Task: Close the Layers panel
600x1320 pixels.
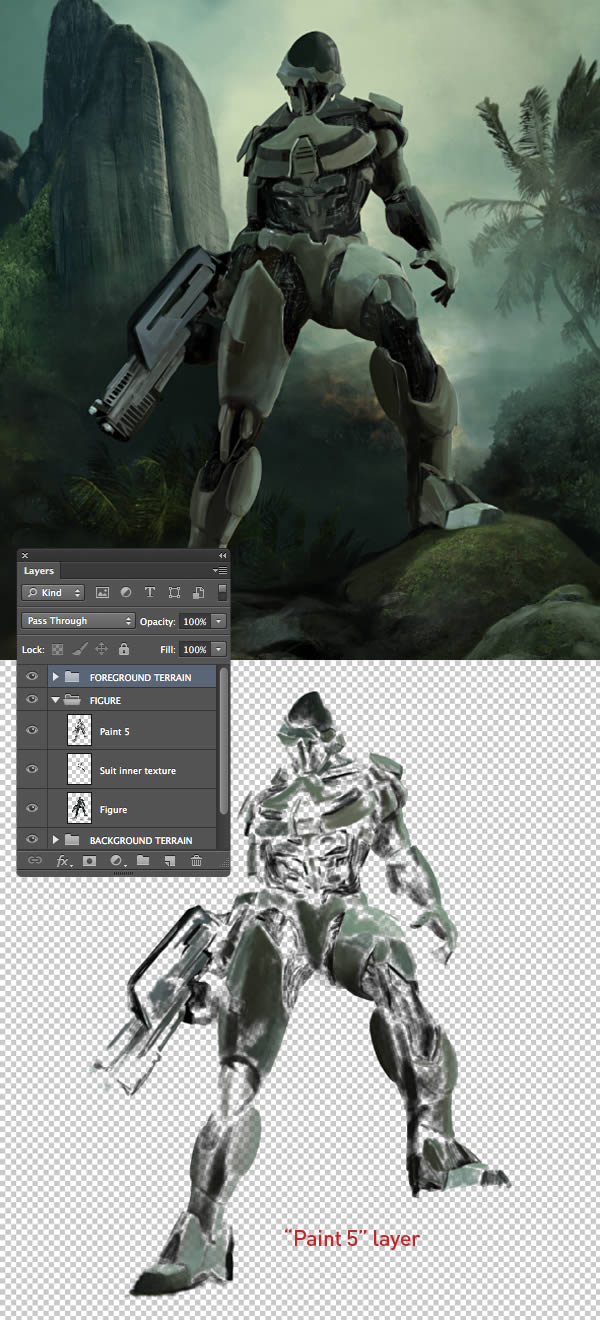Action: click(25, 555)
